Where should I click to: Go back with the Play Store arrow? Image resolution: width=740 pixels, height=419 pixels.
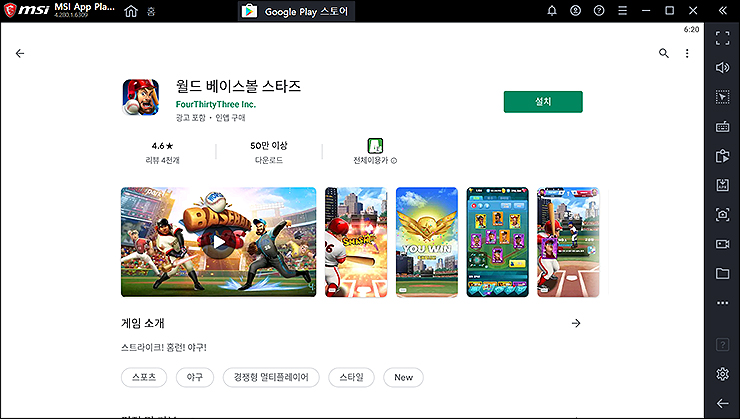click(x=20, y=53)
